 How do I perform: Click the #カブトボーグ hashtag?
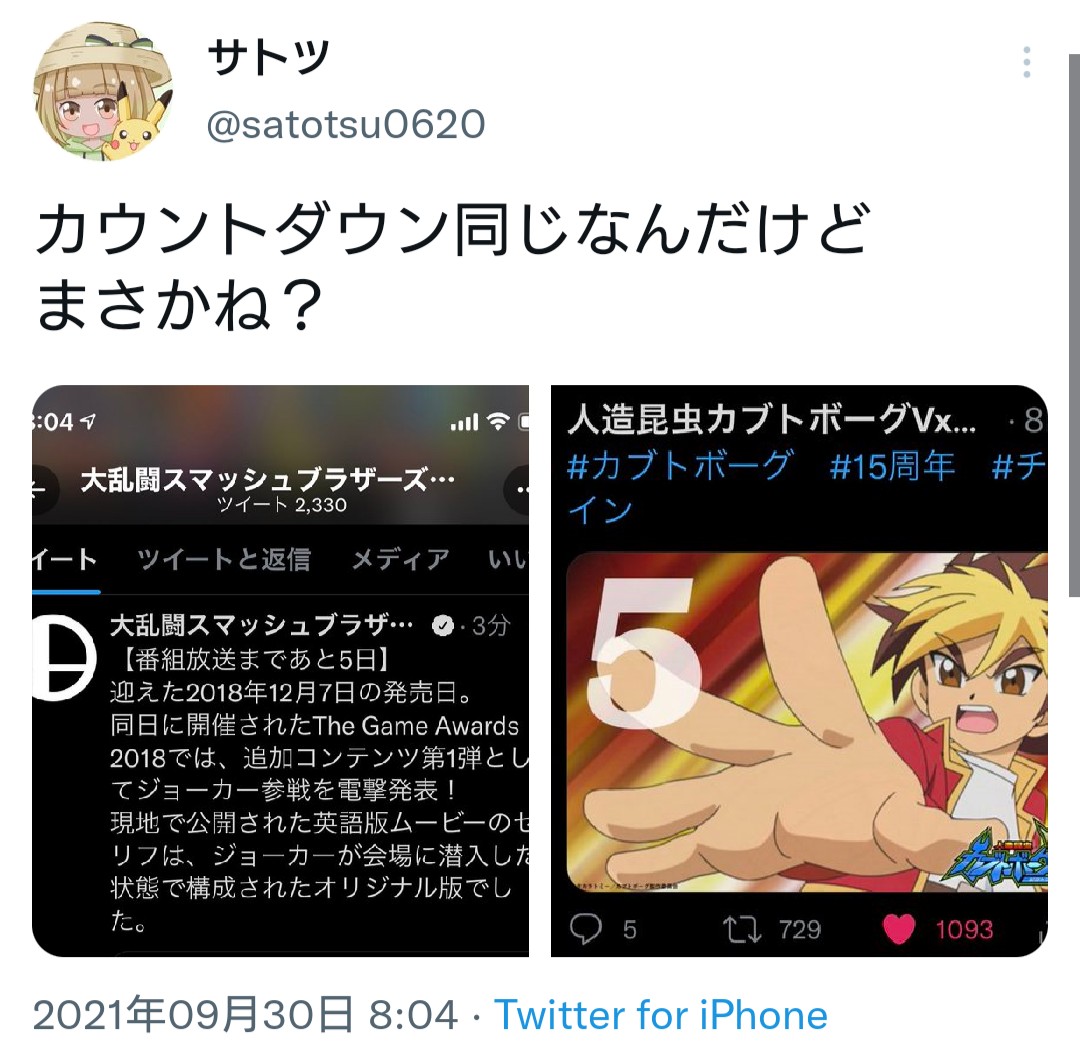click(x=679, y=466)
